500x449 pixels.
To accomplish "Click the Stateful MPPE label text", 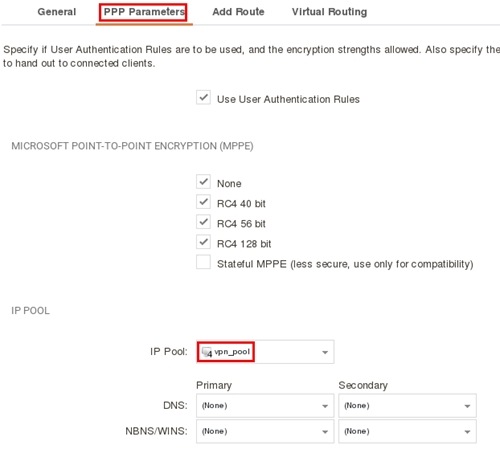I will [x=345, y=264].
